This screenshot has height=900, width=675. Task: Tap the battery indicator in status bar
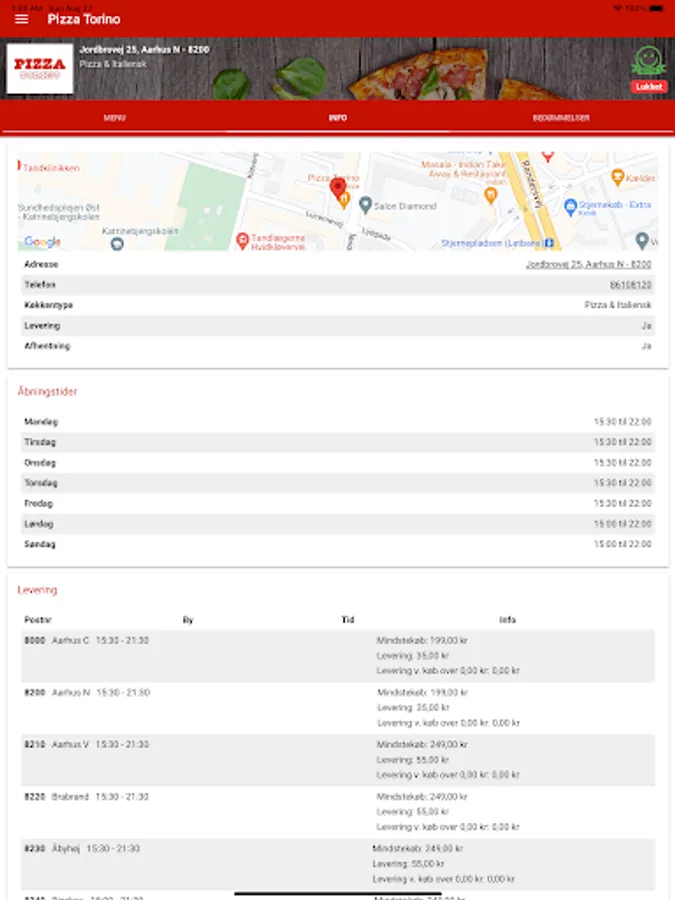pyautogui.click(x=657, y=8)
